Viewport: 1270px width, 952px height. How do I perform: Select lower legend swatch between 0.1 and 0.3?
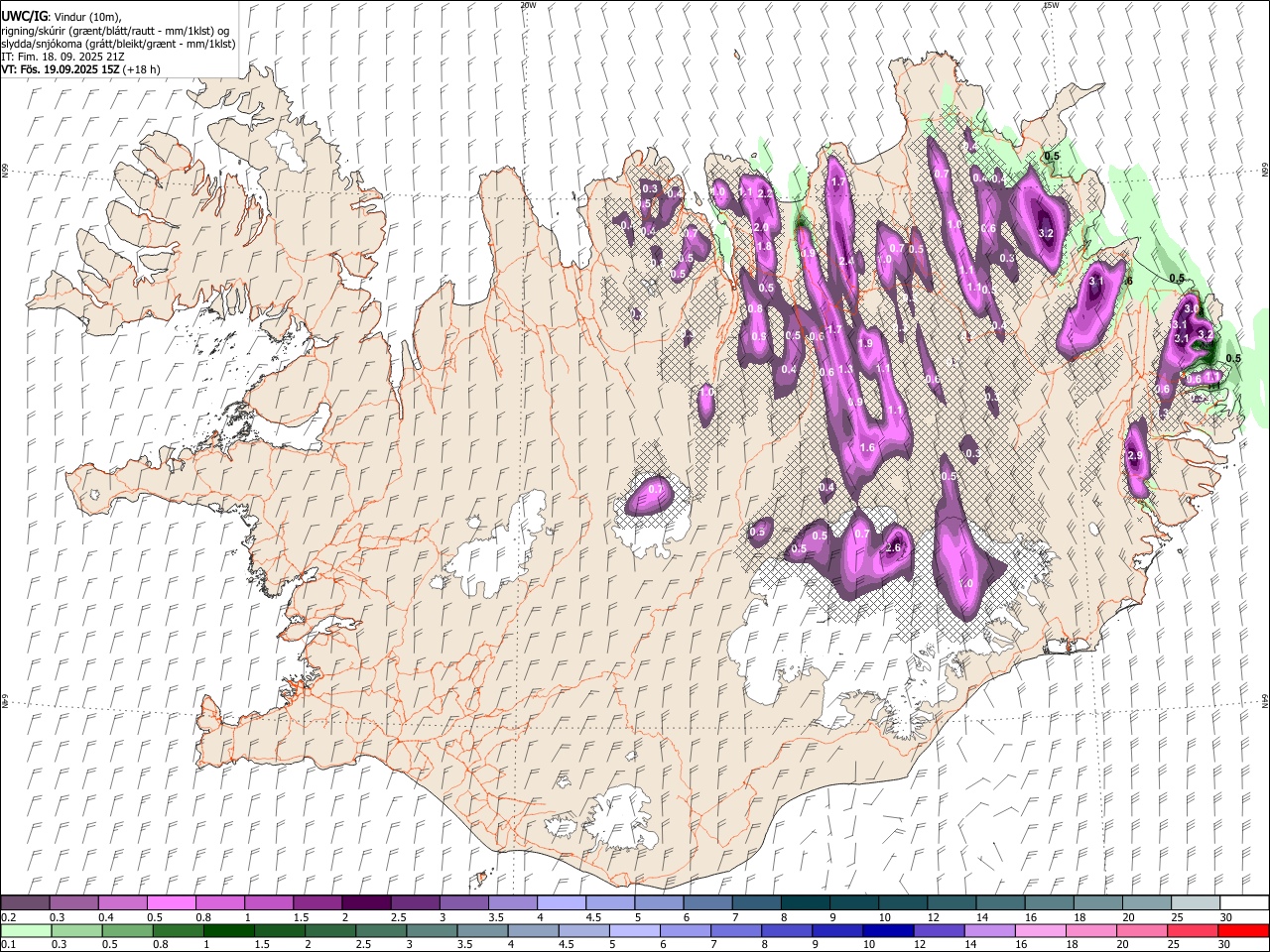pos(26,930)
